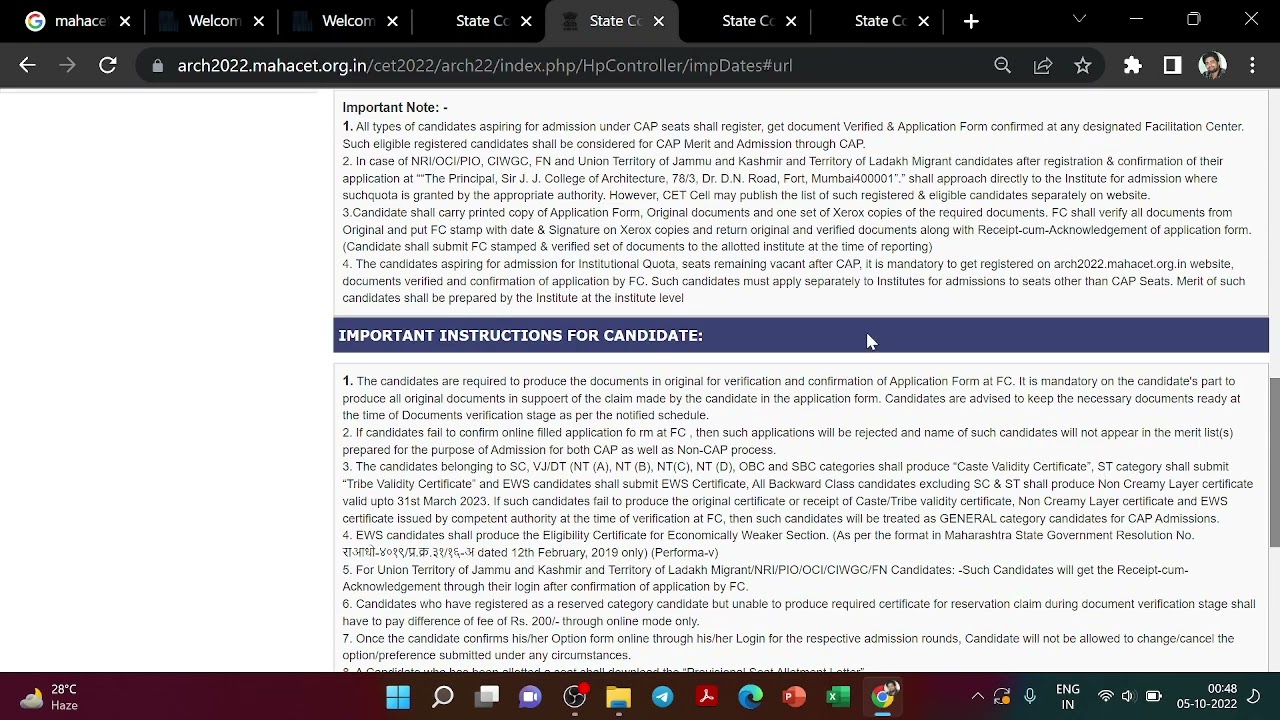Click the text 'arch2022.mahacet.org.in website' in note 4
Viewport: 1280px width, 720px height.
click(x=1142, y=264)
